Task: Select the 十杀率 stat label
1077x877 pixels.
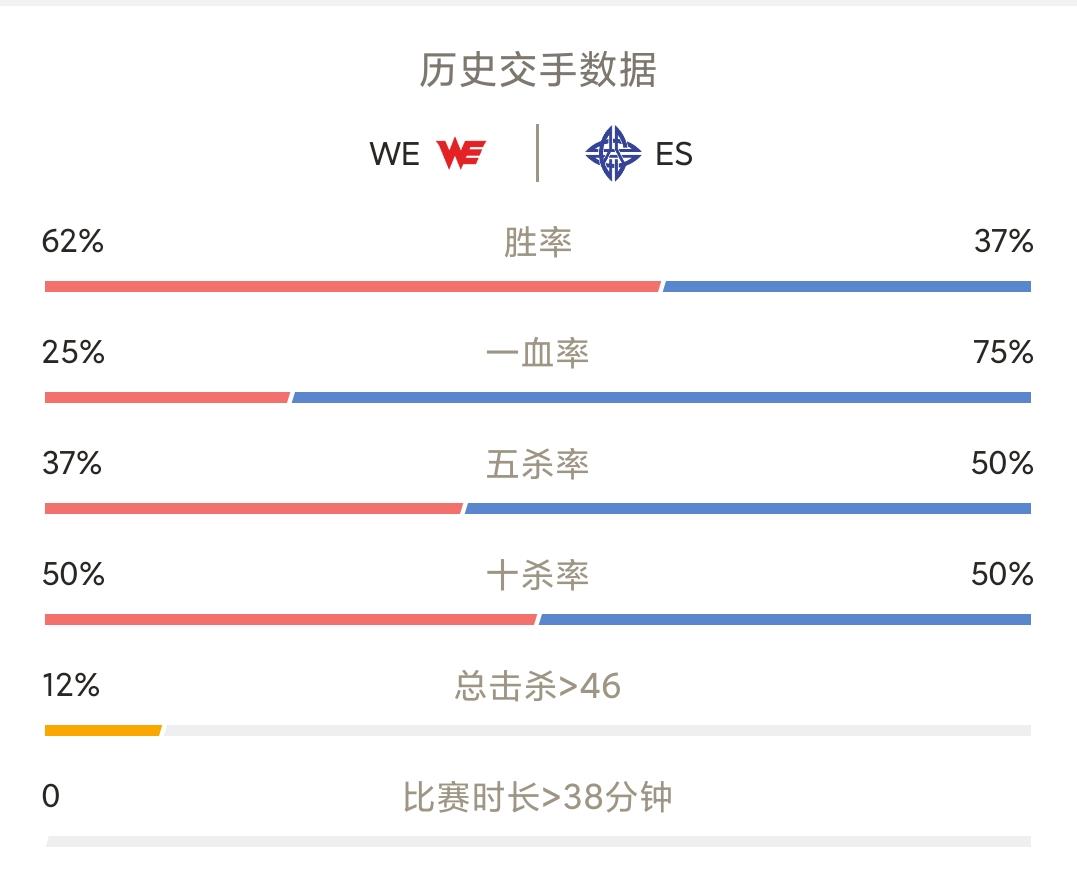Action: pos(538,575)
